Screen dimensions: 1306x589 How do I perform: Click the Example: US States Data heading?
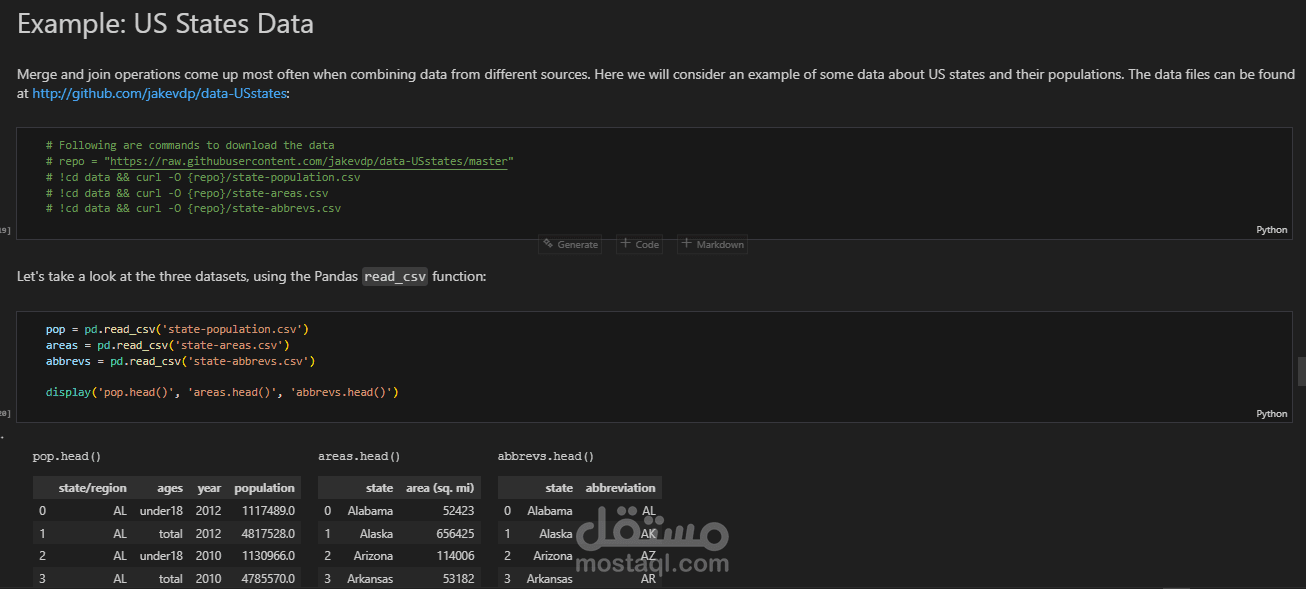click(165, 23)
